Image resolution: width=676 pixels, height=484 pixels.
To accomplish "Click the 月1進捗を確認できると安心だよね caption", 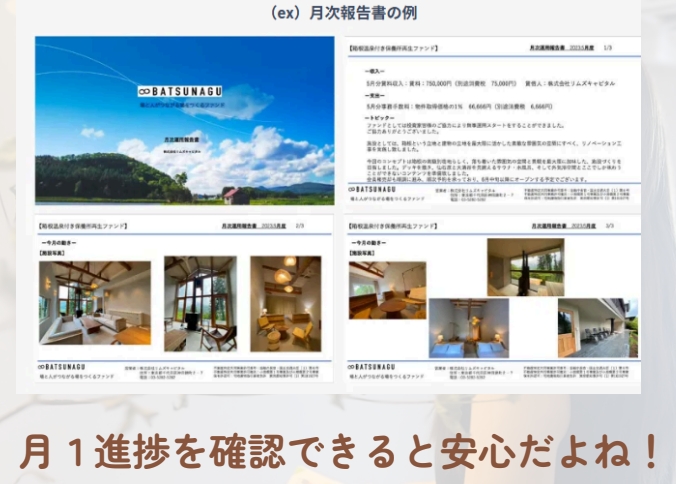I will [337, 450].
